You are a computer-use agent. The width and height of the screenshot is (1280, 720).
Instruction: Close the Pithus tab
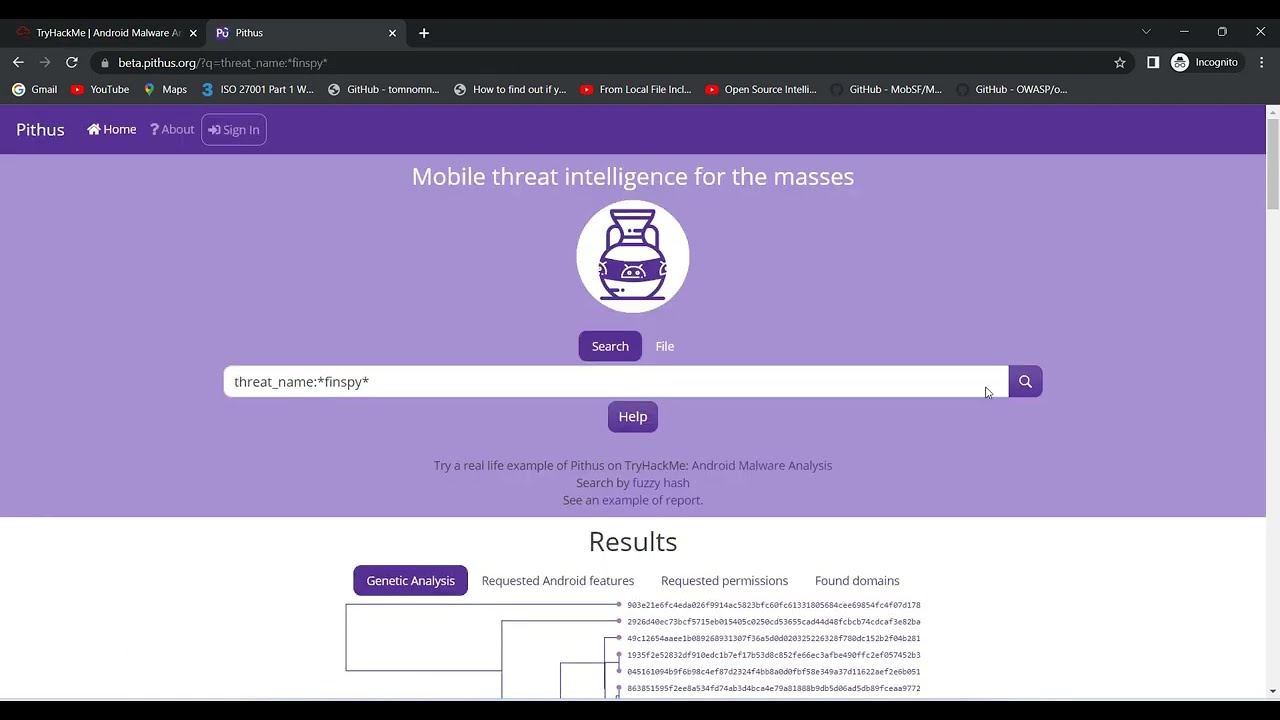tap(392, 33)
